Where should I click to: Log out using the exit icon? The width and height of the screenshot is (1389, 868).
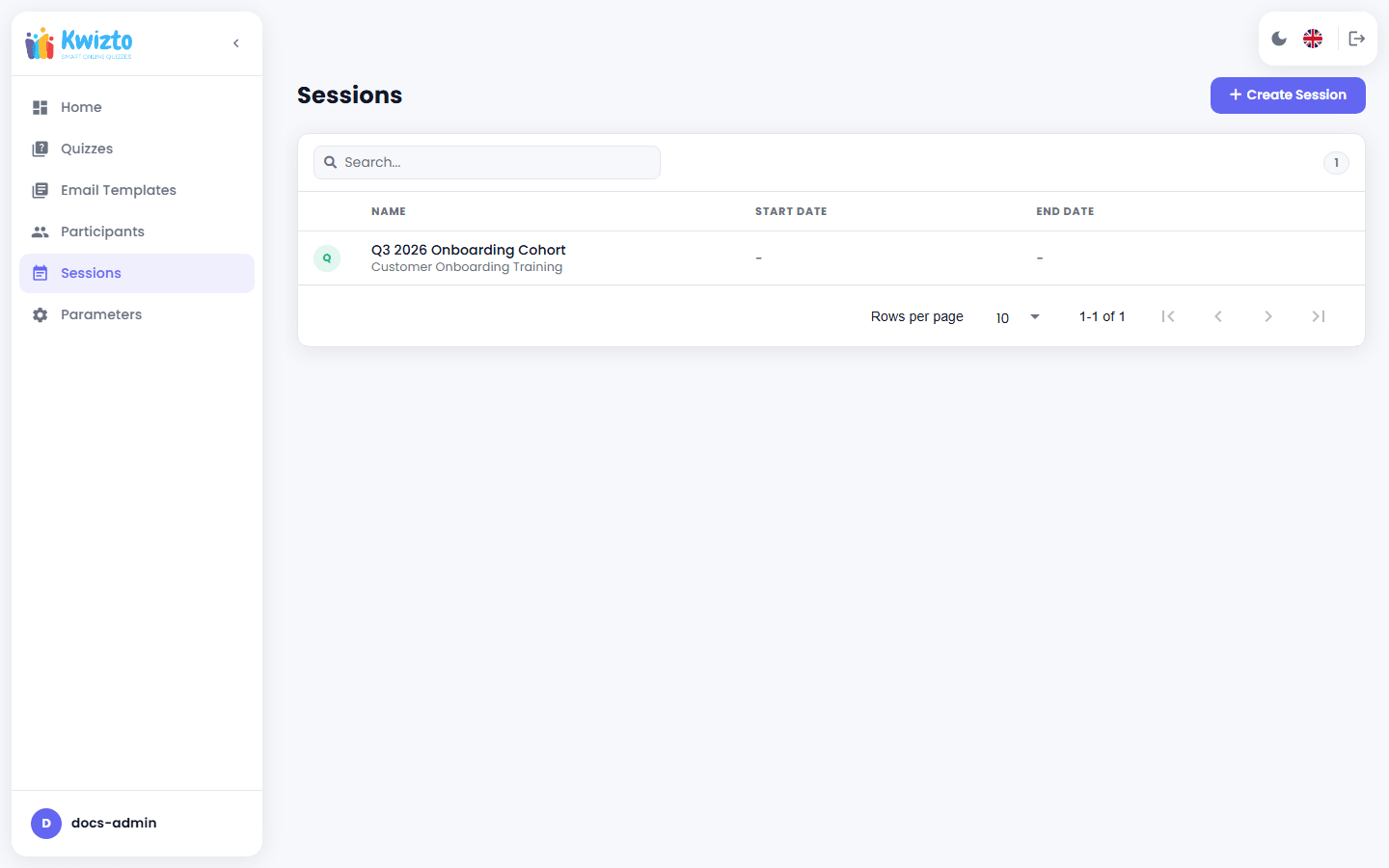tap(1357, 39)
